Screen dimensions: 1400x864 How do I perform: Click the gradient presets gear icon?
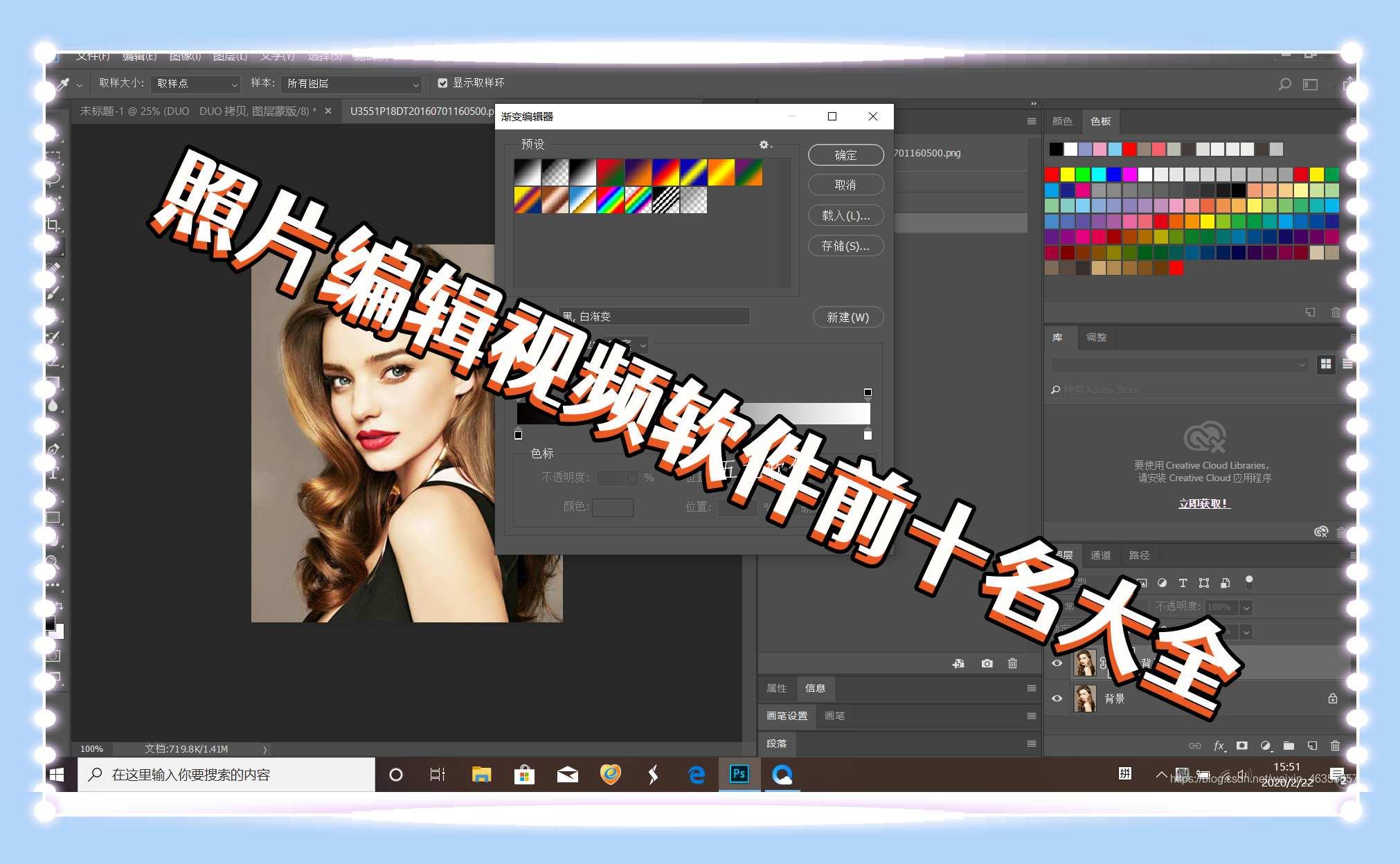(x=764, y=145)
